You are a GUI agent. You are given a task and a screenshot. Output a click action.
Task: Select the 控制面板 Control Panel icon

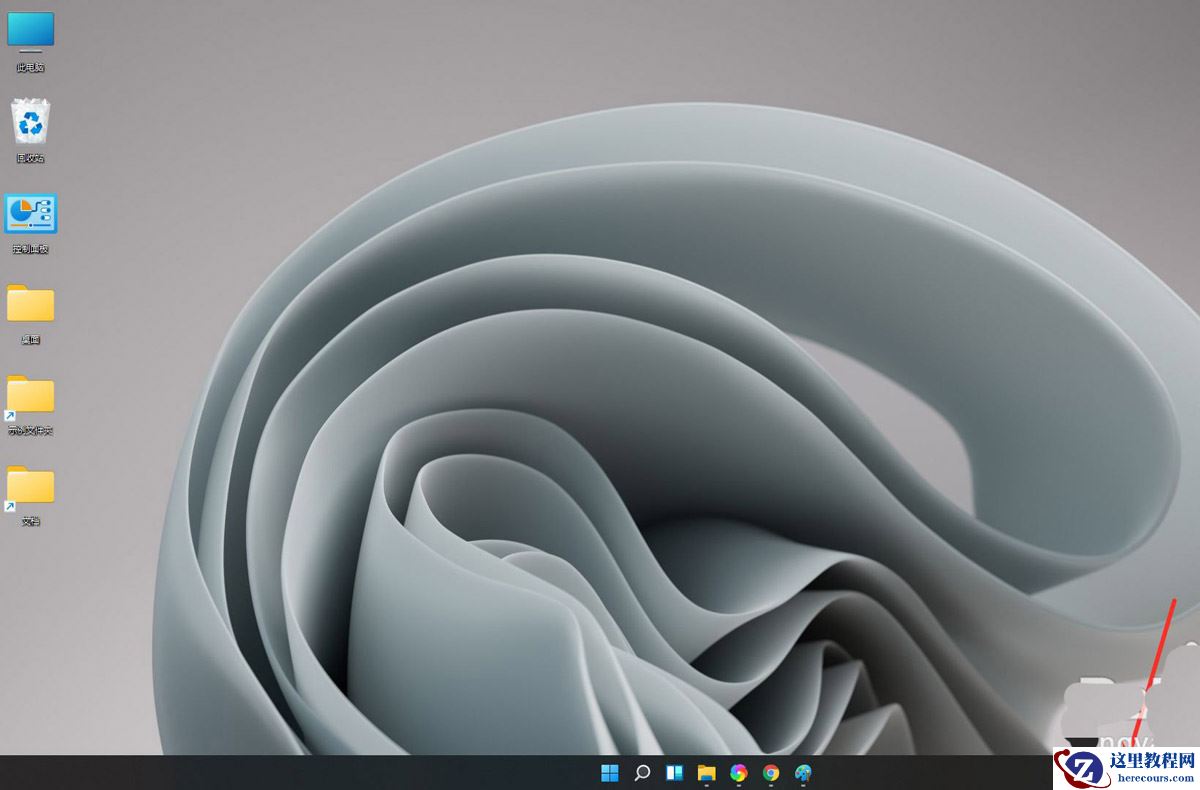pyautogui.click(x=30, y=213)
